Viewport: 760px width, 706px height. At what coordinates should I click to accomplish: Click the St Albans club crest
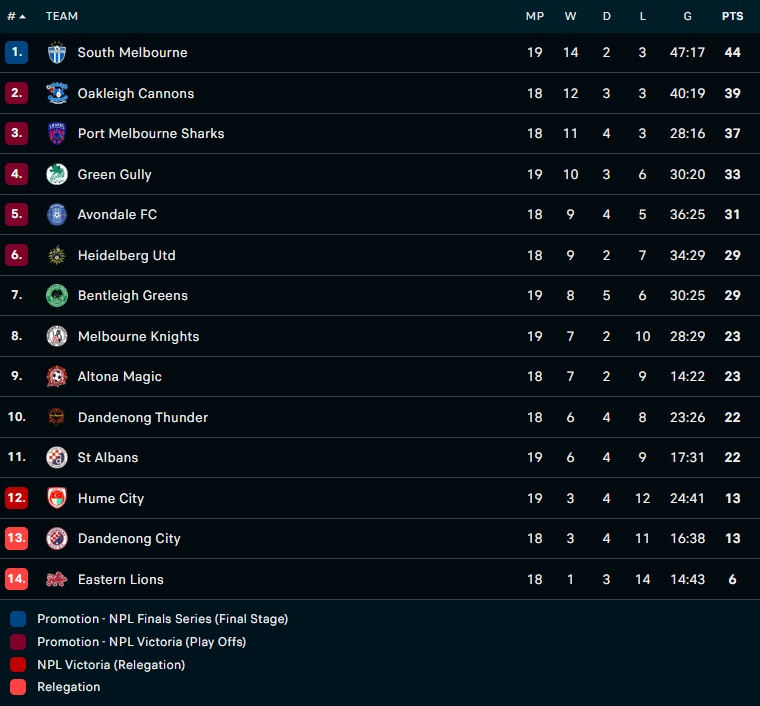point(57,458)
